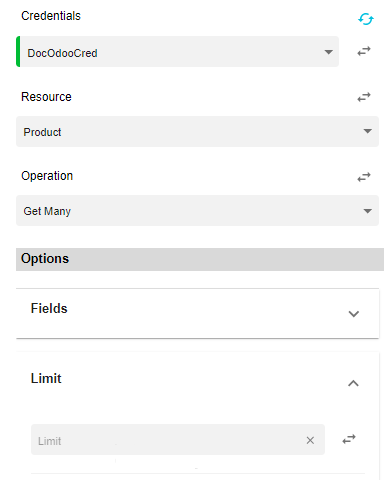The image size is (388, 480).
Task: Click the caret arrow in Credentials dropdown
Action: pos(329,52)
